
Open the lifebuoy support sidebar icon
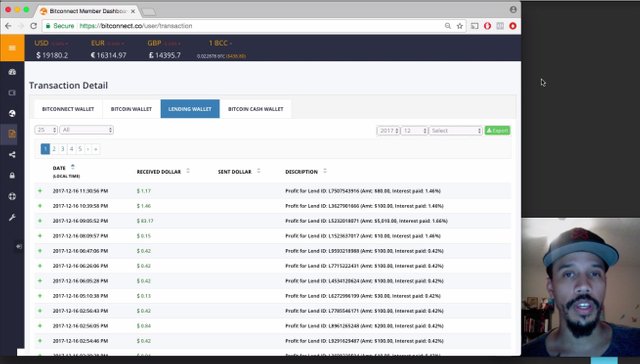coord(12,196)
